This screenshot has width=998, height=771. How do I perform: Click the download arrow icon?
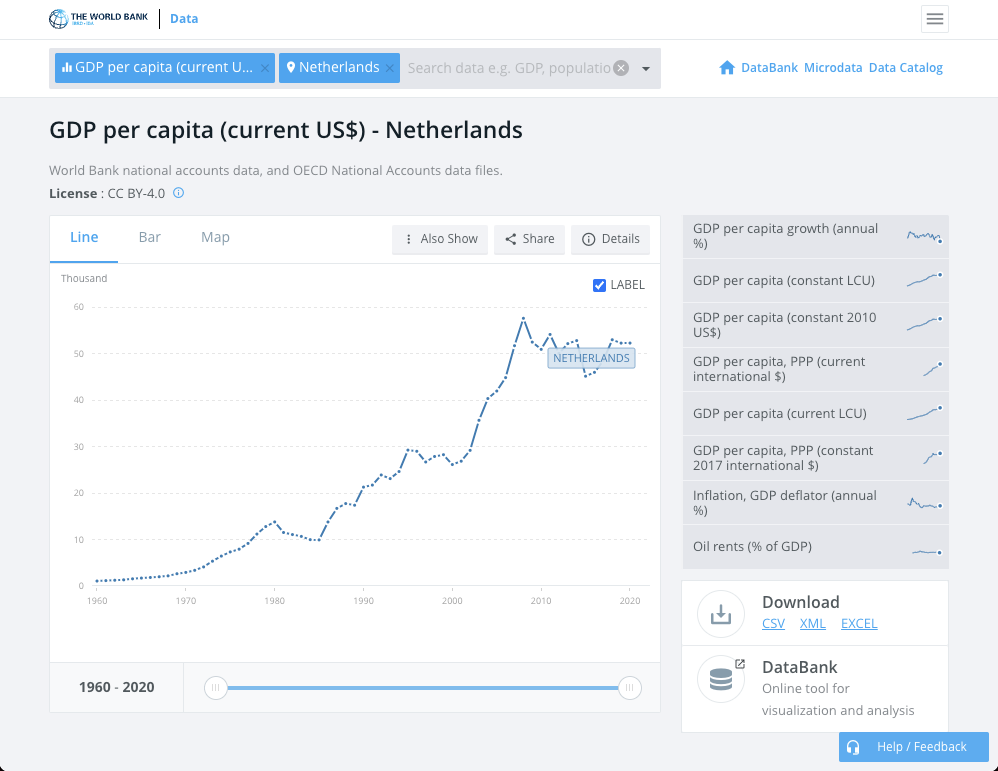click(x=720, y=614)
